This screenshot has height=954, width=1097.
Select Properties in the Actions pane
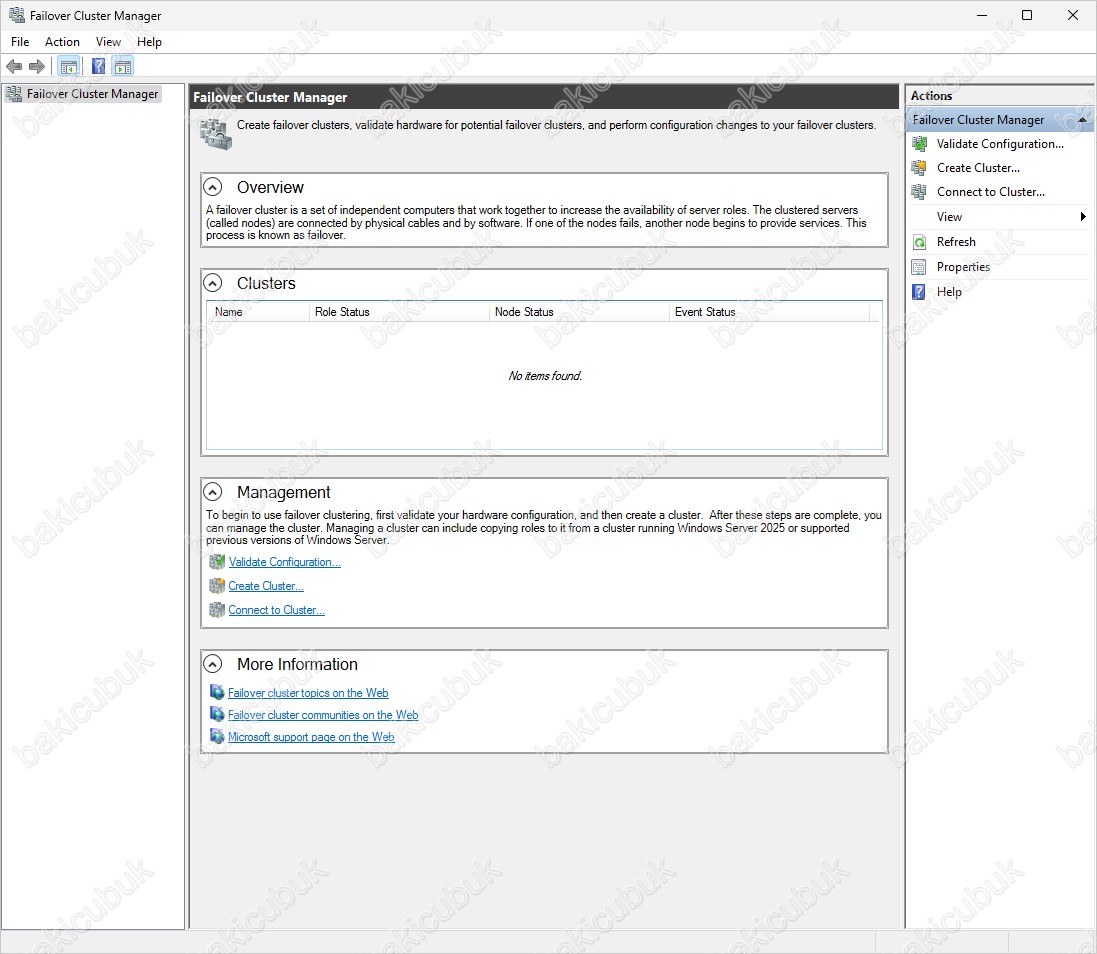963,267
